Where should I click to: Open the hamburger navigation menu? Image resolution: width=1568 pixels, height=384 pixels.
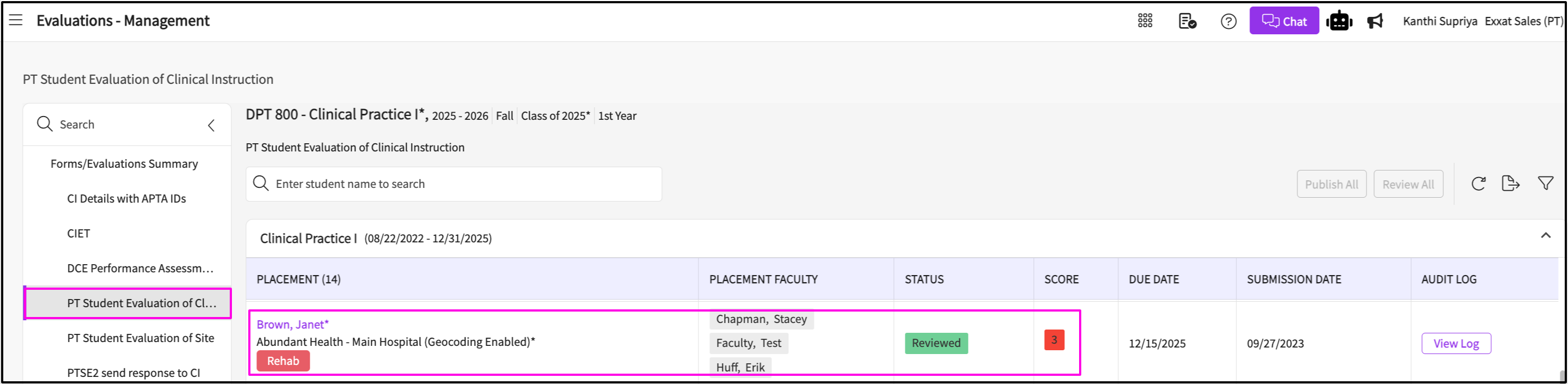click(16, 20)
